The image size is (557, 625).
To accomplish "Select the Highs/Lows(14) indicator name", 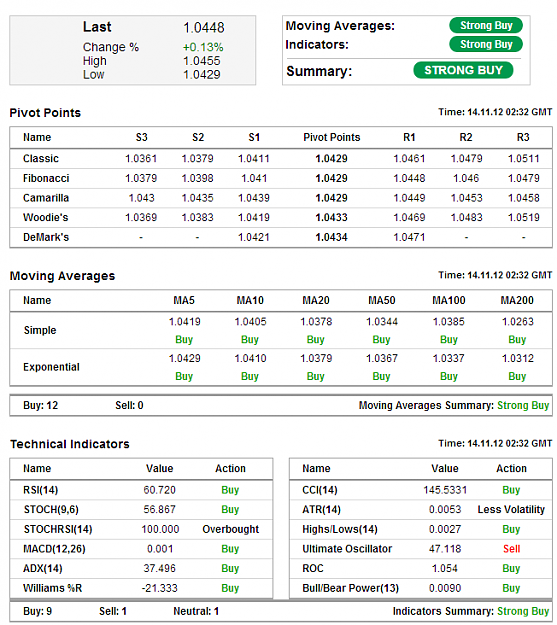I will (340, 530).
